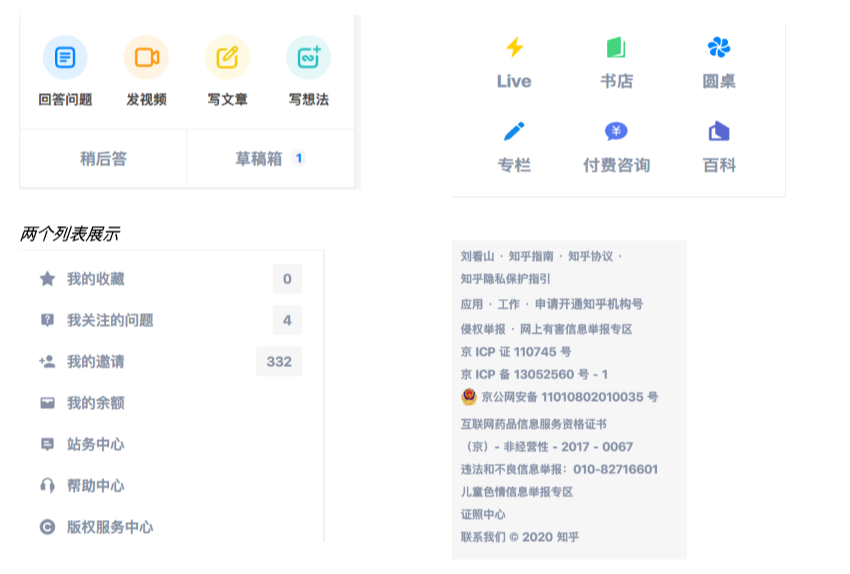Viewport: 850px width, 574px height.
Task: Select 我的余额 in the list
Action: point(95,403)
